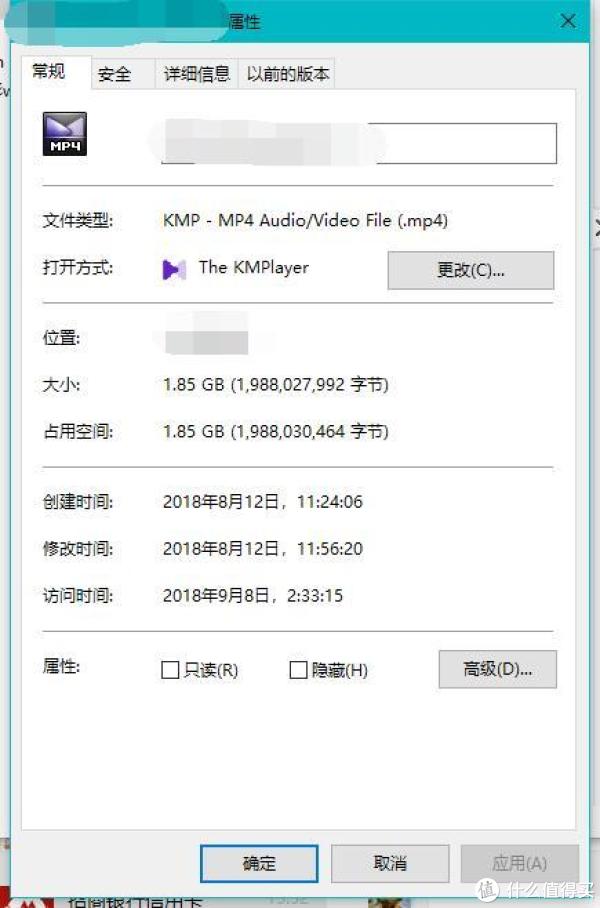This screenshot has width=600, height=908.
Task: Cancel the dialog via 取消
Action: 390,863
